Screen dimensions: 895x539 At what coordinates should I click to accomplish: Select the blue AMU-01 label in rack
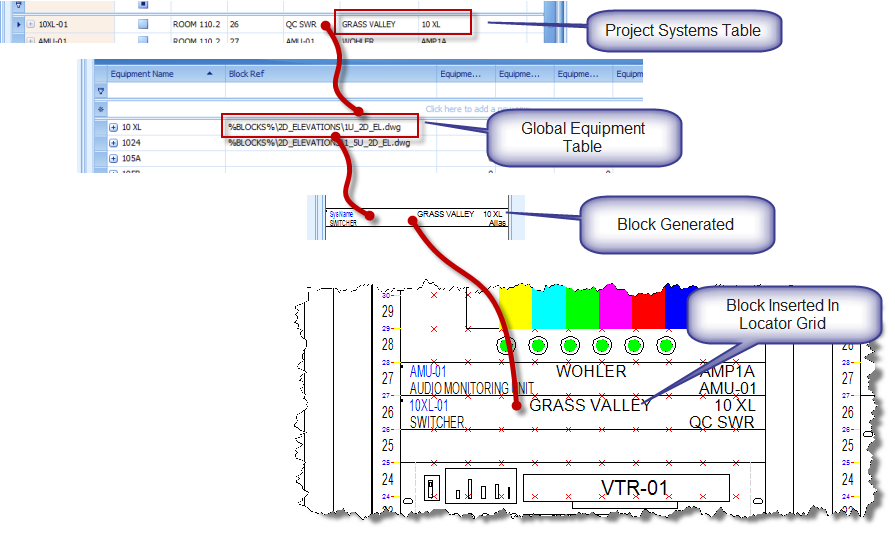(428, 372)
